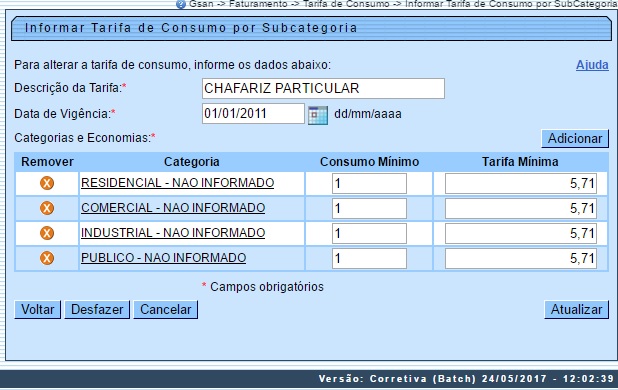This screenshot has height=390, width=618.
Task: Click the 'Descrição da Tarifa:' label
Action: click(67, 88)
